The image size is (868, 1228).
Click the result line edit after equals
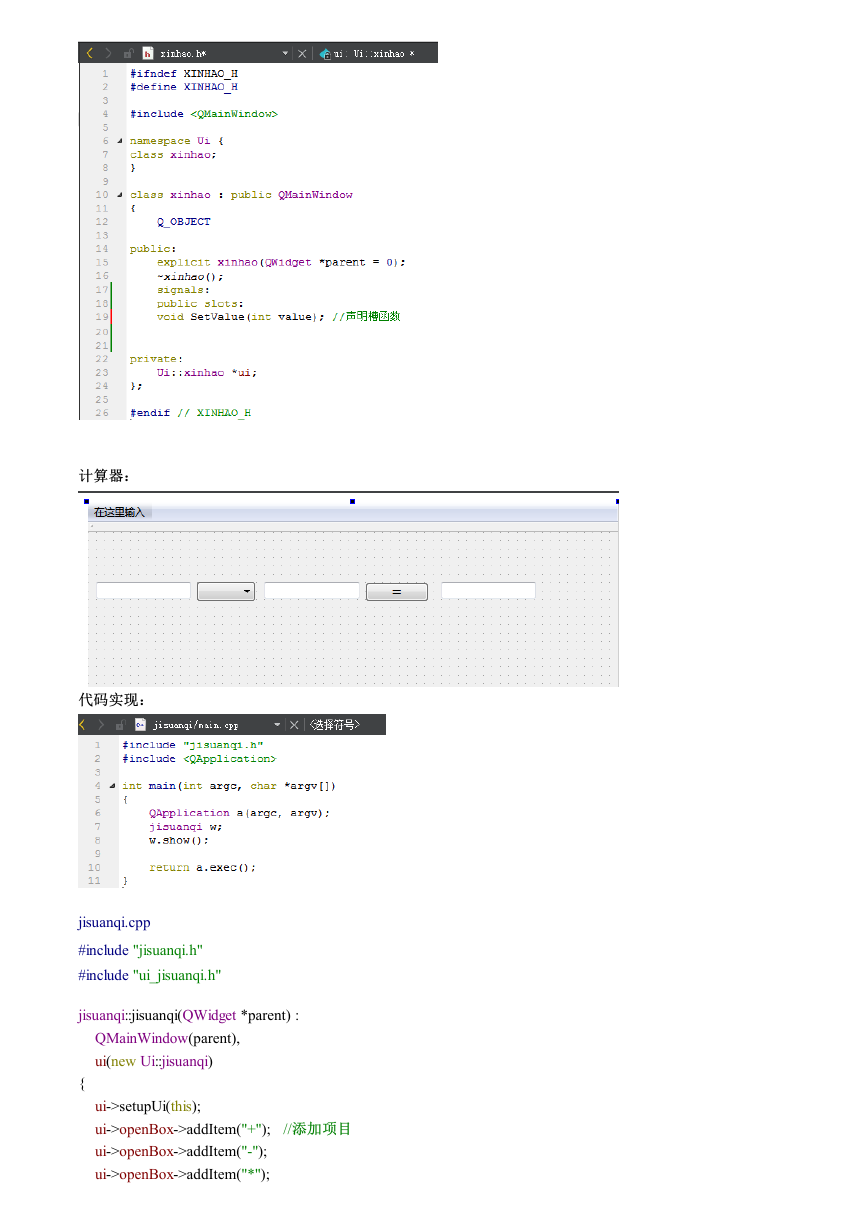pyautogui.click(x=488, y=591)
